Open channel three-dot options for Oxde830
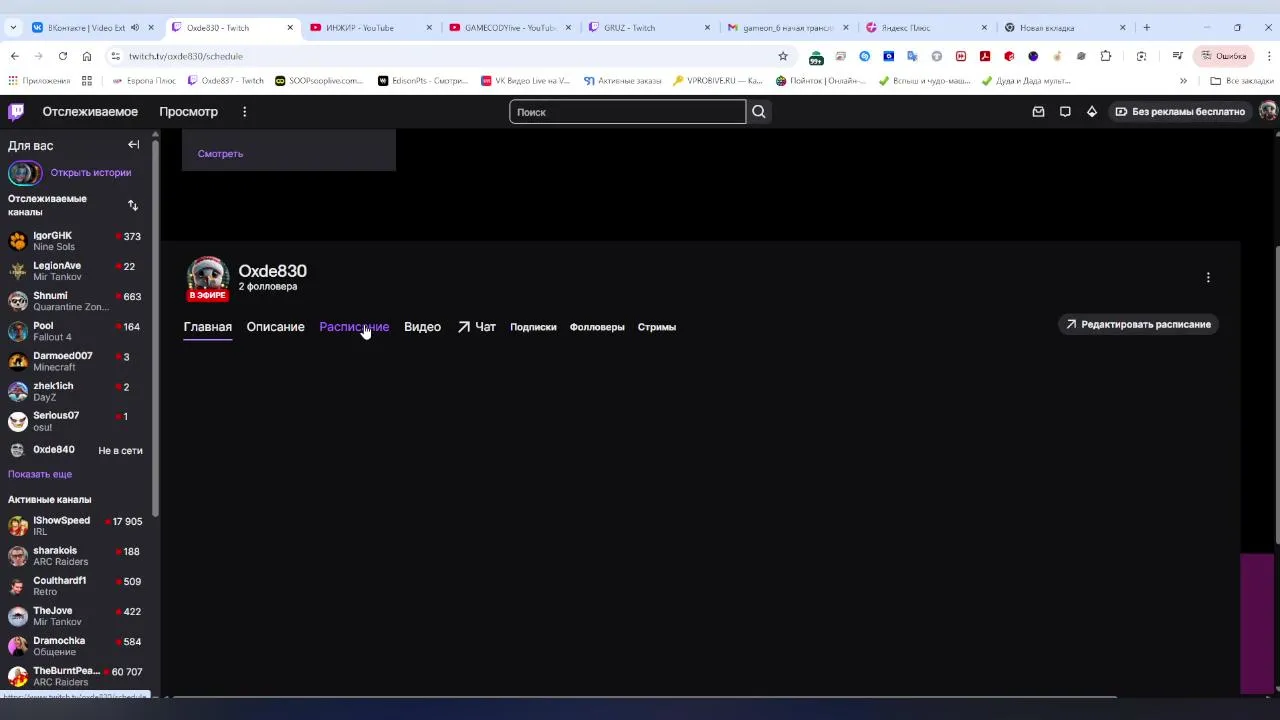1280x720 pixels. (x=1208, y=277)
